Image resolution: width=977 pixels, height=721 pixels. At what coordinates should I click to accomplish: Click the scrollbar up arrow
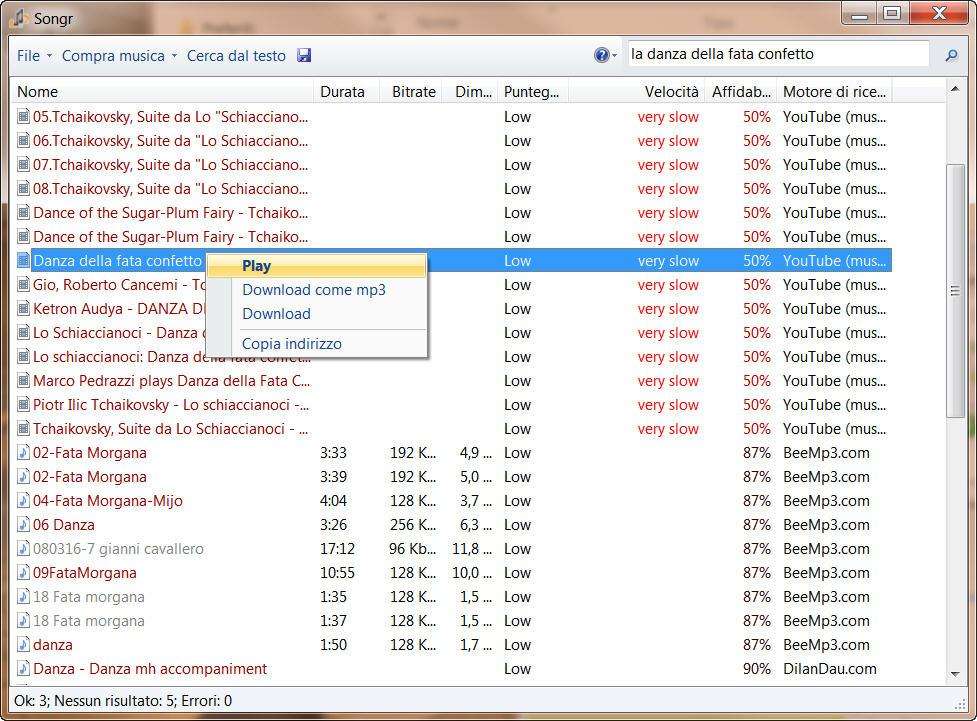coord(955,89)
